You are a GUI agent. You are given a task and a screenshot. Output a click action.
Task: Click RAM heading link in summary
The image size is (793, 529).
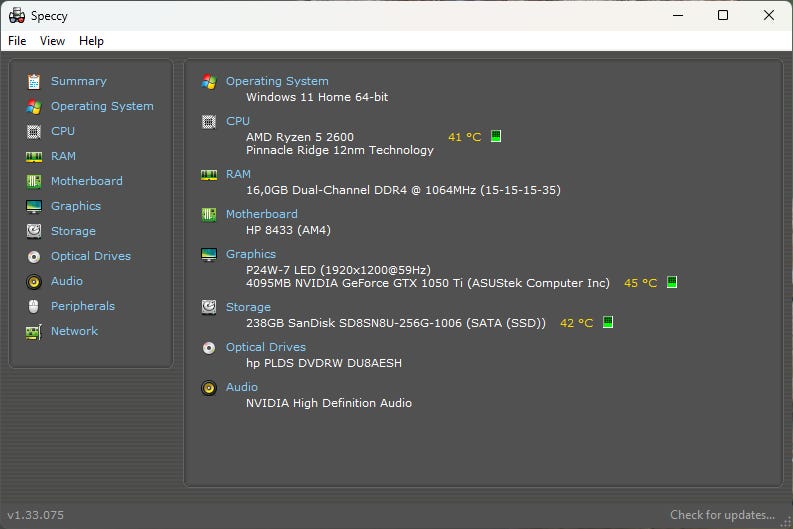[x=238, y=174]
